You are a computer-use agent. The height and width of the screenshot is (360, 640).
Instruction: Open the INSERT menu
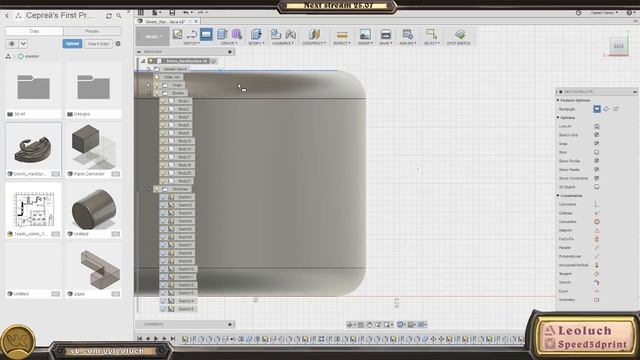tap(365, 43)
